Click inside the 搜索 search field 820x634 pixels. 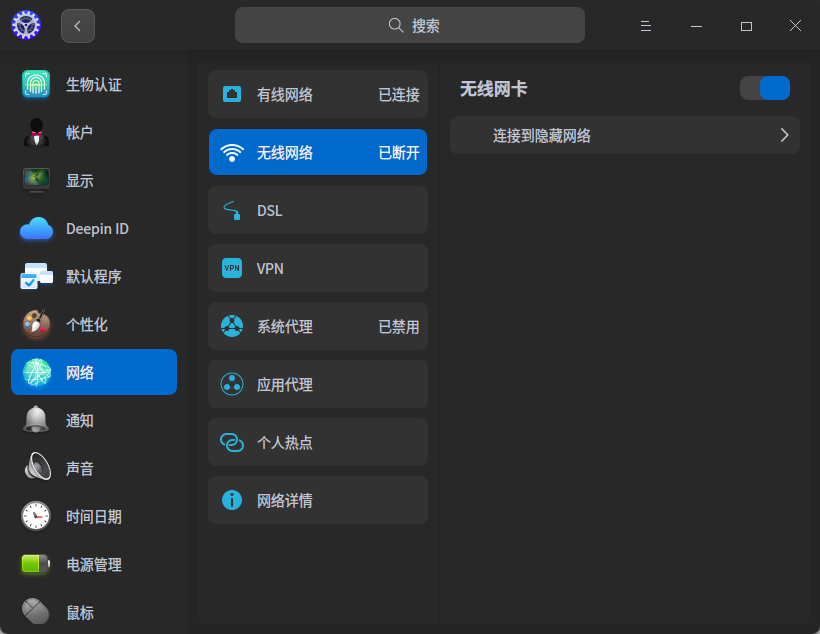point(410,24)
